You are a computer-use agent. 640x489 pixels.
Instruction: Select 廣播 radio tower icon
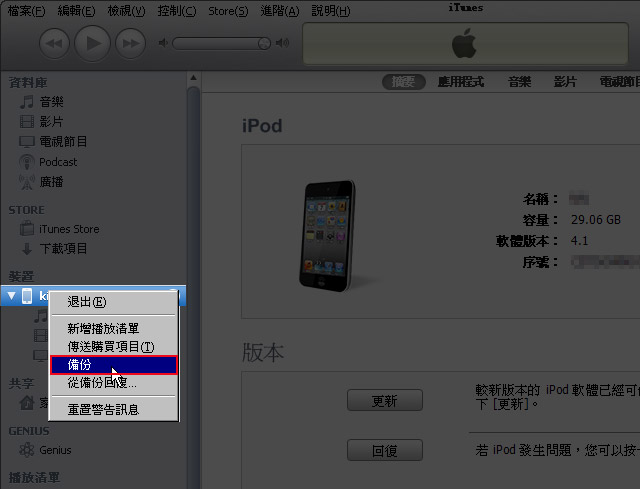(x=27, y=182)
